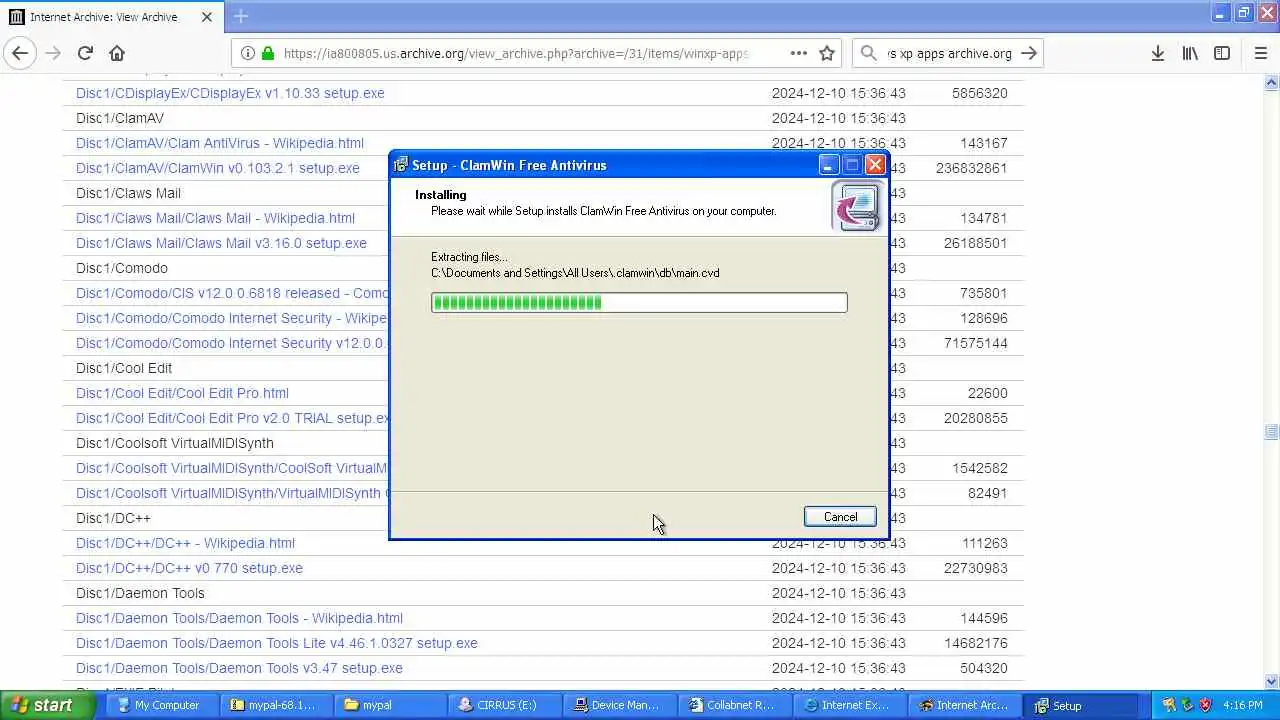Switch to Internet Archive taskbar window
The width and height of the screenshot is (1280, 720).
pyautogui.click(x=964, y=705)
